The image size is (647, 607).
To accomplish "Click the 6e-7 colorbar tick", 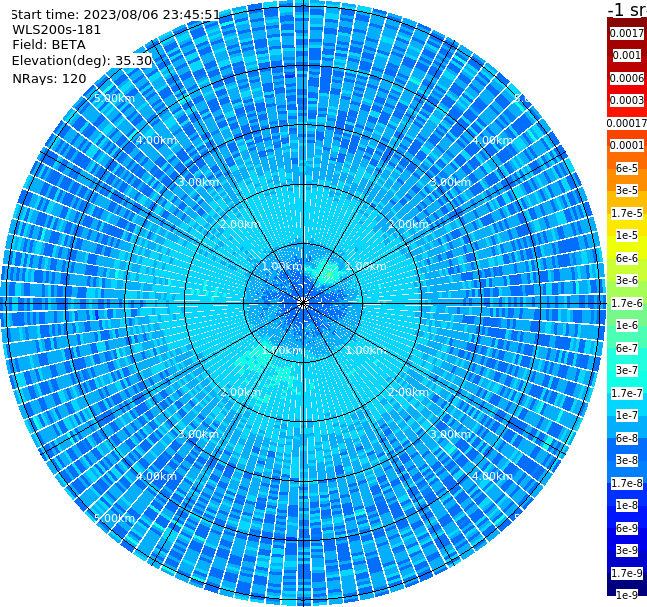I will click(x=627, y=348).
